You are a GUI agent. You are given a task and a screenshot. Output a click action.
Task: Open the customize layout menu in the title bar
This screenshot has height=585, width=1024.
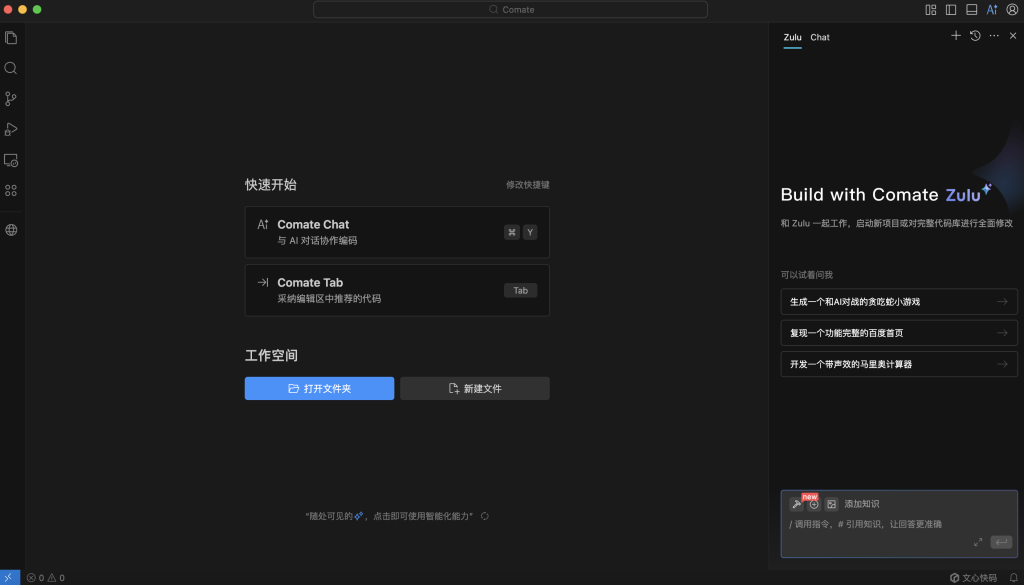tap(931, 9)
